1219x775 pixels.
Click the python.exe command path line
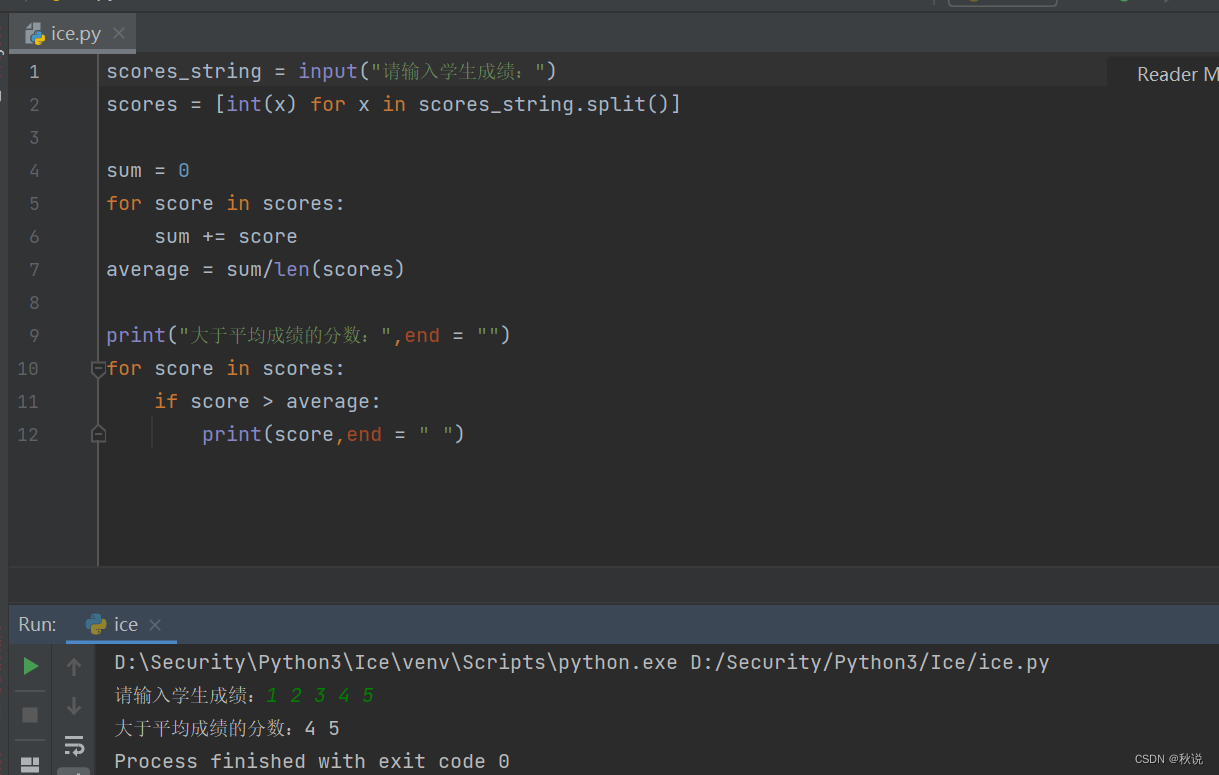(582, 662)
